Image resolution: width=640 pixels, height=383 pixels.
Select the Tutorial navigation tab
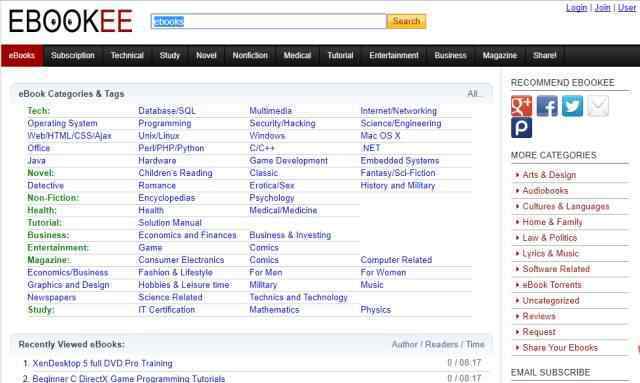(340, 56)
